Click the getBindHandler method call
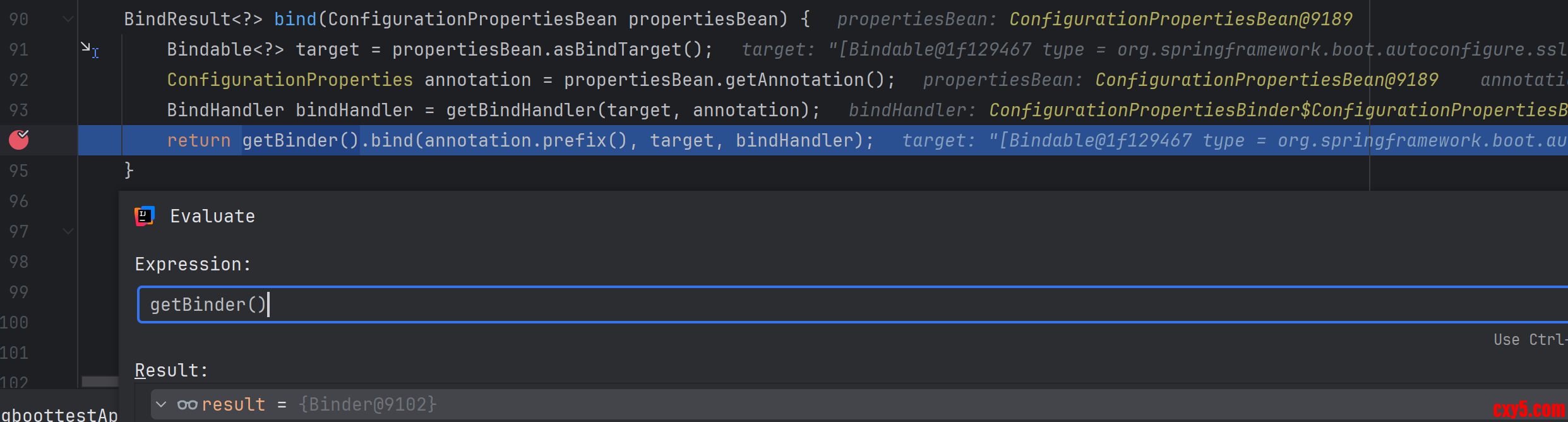The width and height of the screenshot is (1568, 422). tap(520, 110)
